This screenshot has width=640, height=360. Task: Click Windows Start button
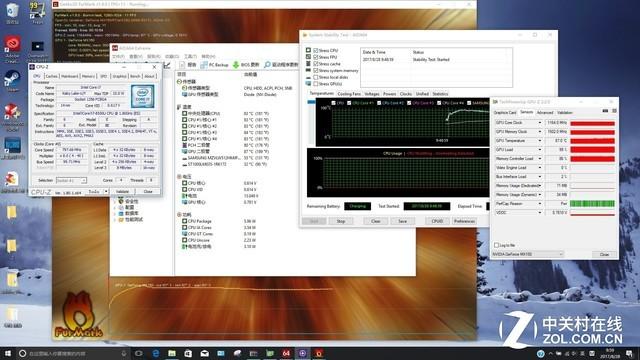(7, 353)
